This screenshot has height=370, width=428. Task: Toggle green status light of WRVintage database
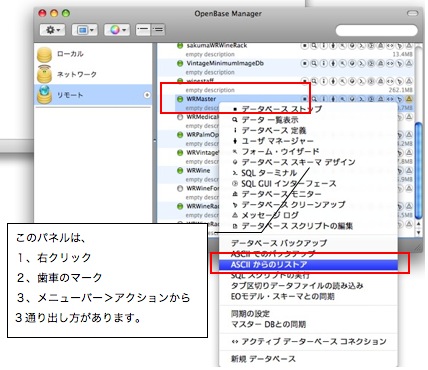(180, 153)
